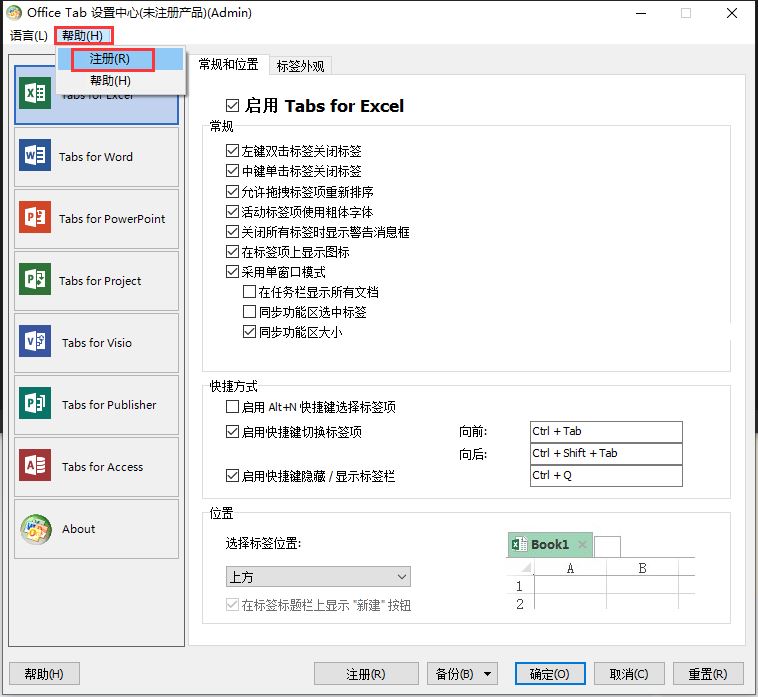Toggle 启用 Tabs for Excel checkbox
758x697 pixels.
point(233,105)
